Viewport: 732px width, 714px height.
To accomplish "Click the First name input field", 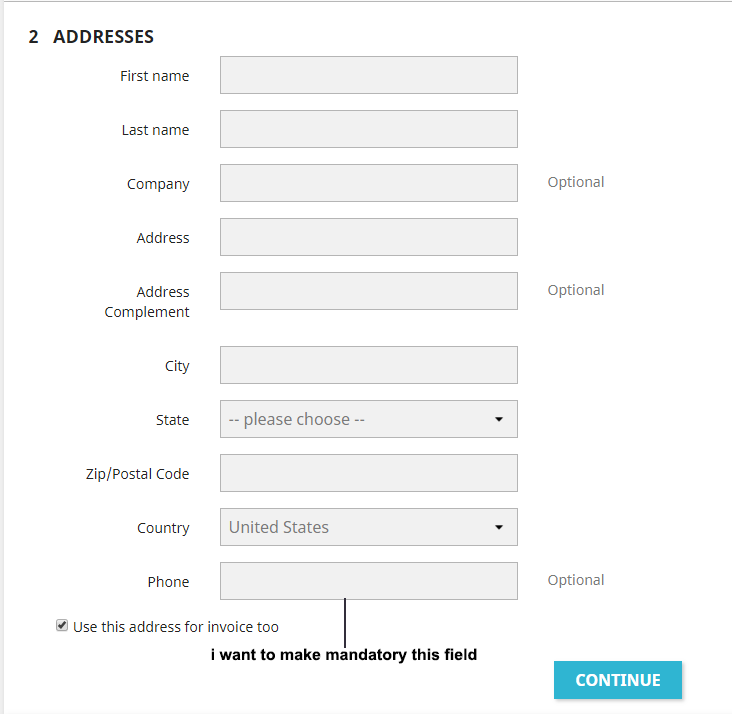I will tap(368, 75).
